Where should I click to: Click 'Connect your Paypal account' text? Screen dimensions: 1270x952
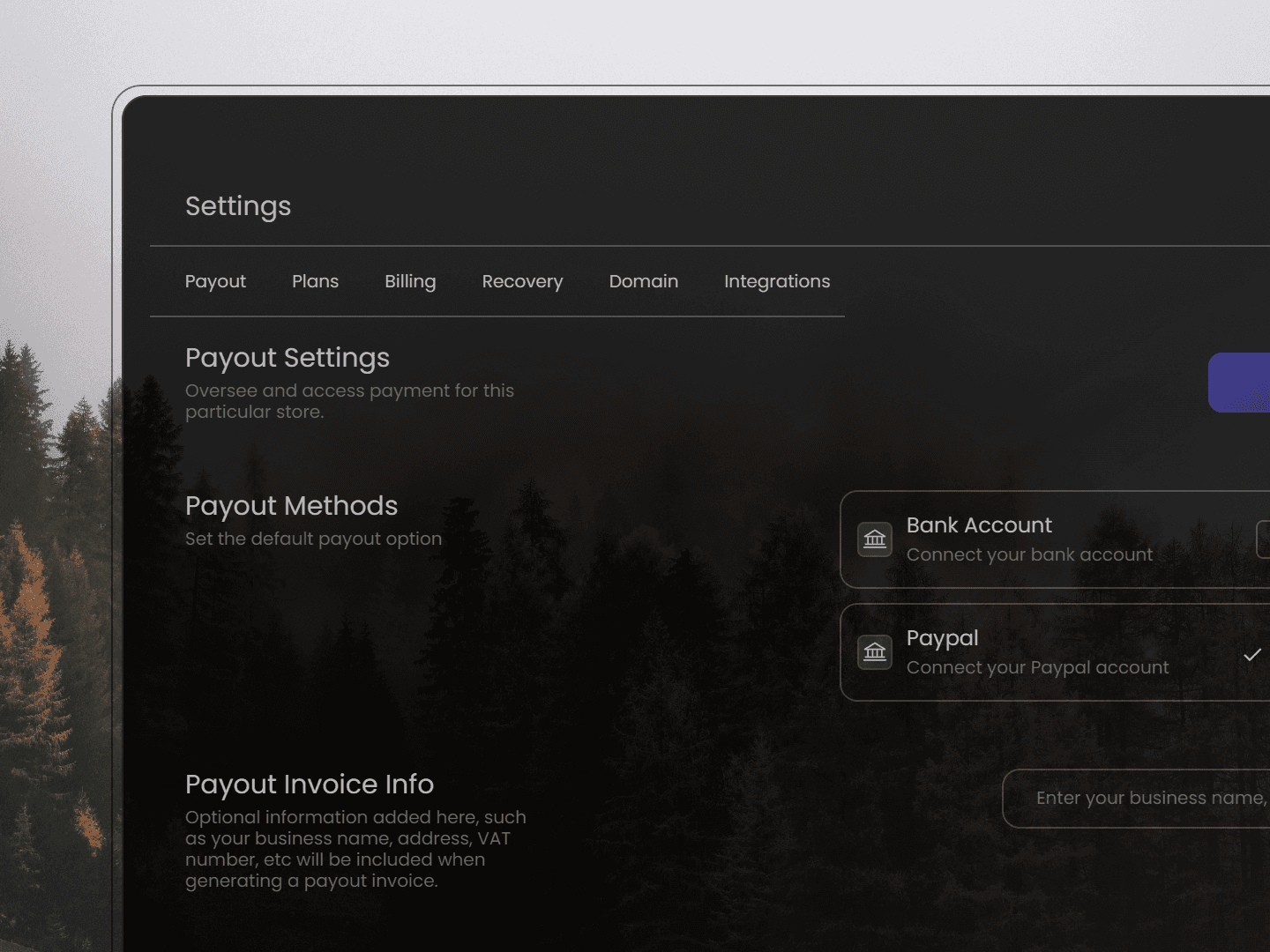coord(1037,667)
